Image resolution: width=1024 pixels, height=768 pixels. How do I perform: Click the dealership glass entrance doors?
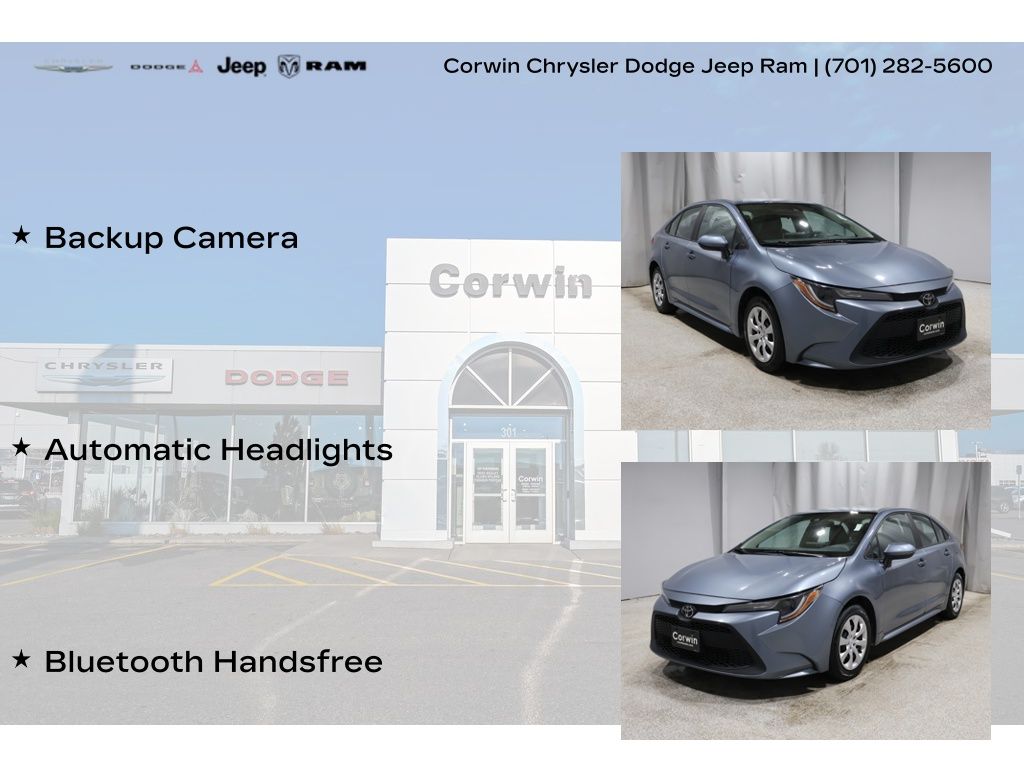tap(510, 492)
